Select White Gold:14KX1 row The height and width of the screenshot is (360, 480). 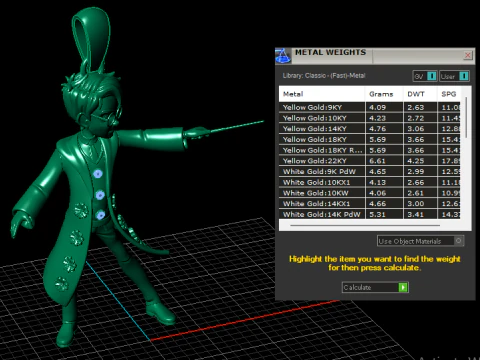pyautogui.click(x=370, y=204)
